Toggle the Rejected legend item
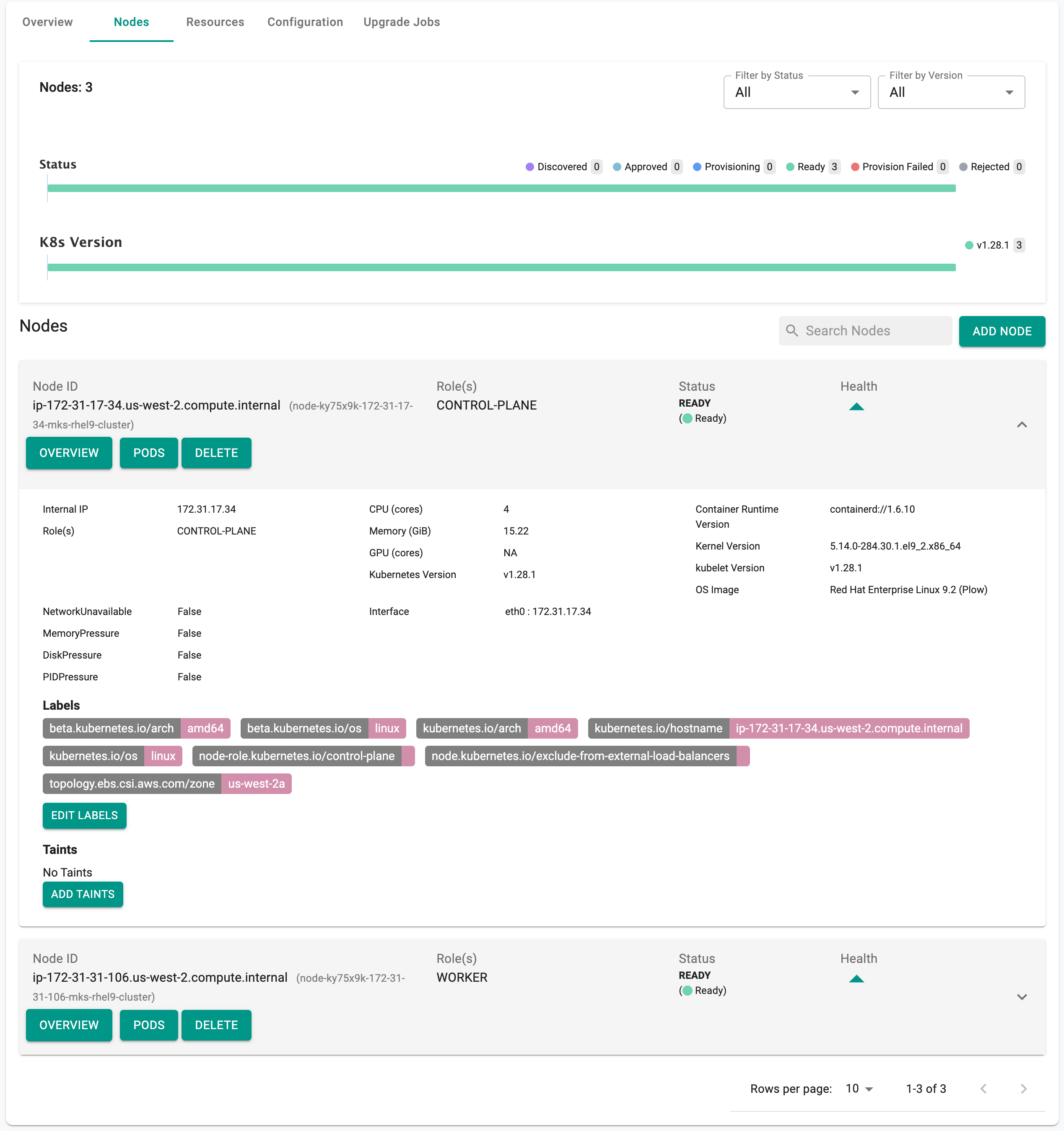This screenshot has height=1131, width=1064. pos(989,167)
